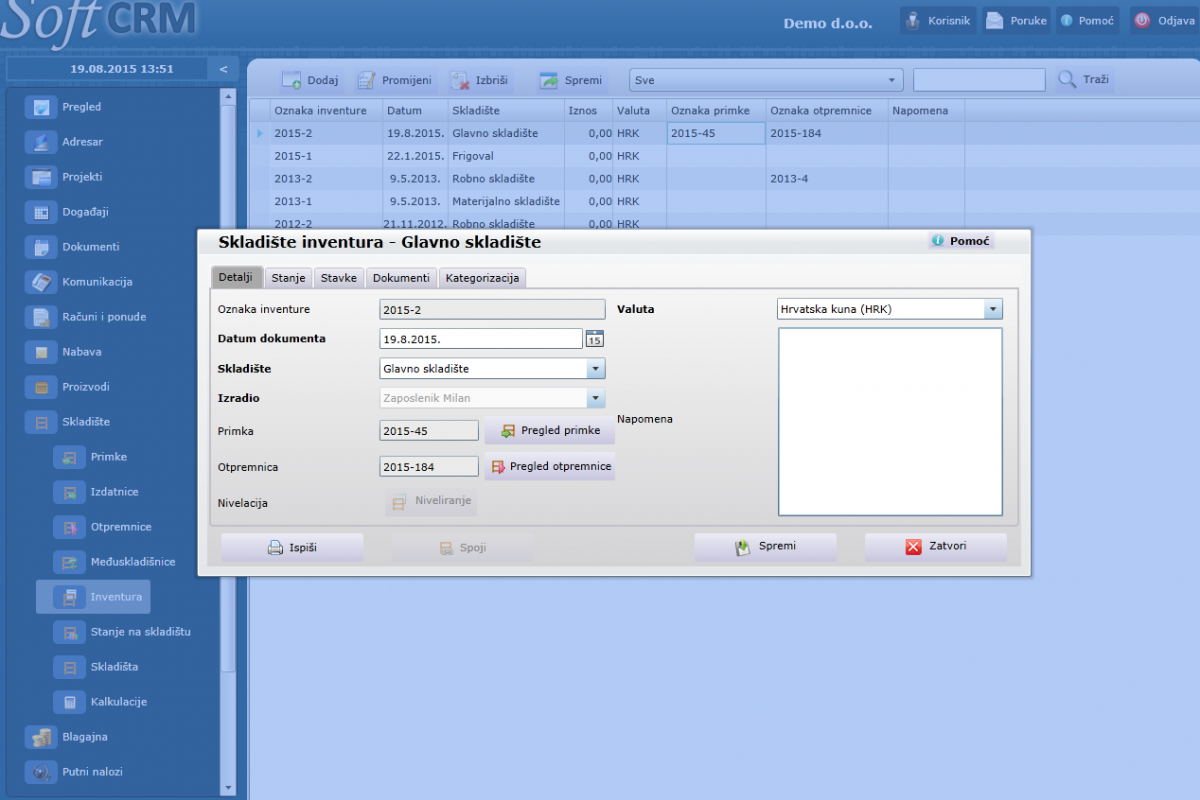Click the Spremi button in the toolbar
The height and width of the screenshot is (800, 1200).
(x=571, y=80)
